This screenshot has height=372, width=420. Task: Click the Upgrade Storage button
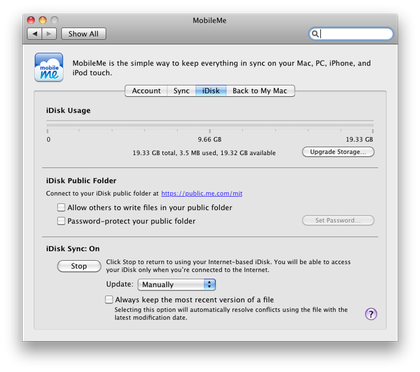[x=338, y=152]
